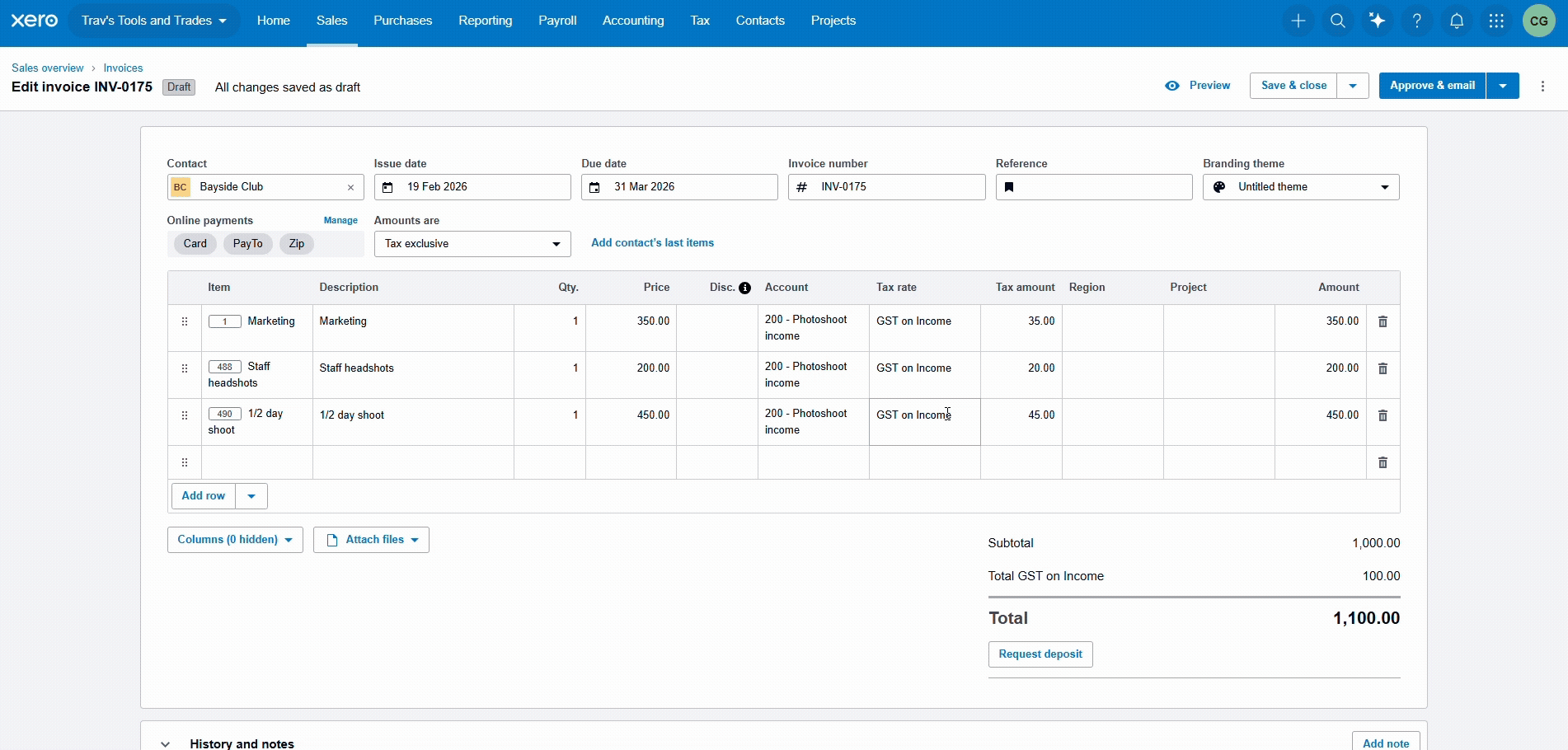Viewport: 1568px width, 750px height.
Task: Open the Approve & email arrow menu
Action: [1503, 86]
